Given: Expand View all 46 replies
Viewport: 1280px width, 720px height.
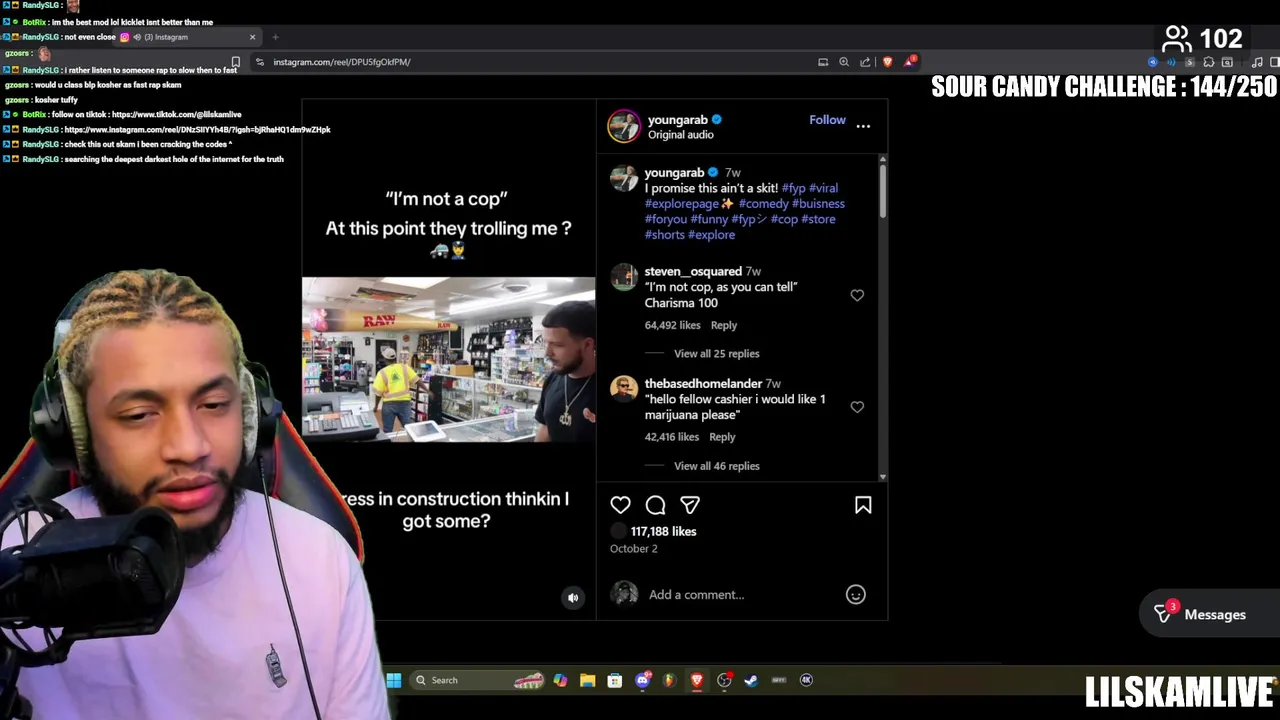Looking at the screenshot, I should tap(716, 466).
